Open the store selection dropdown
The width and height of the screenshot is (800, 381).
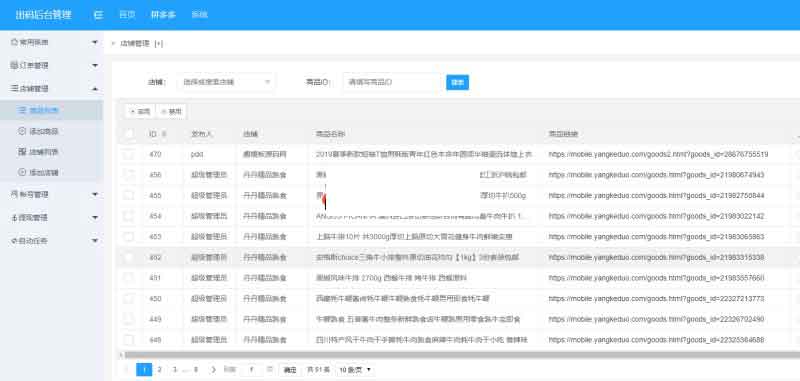pos(226,82)
